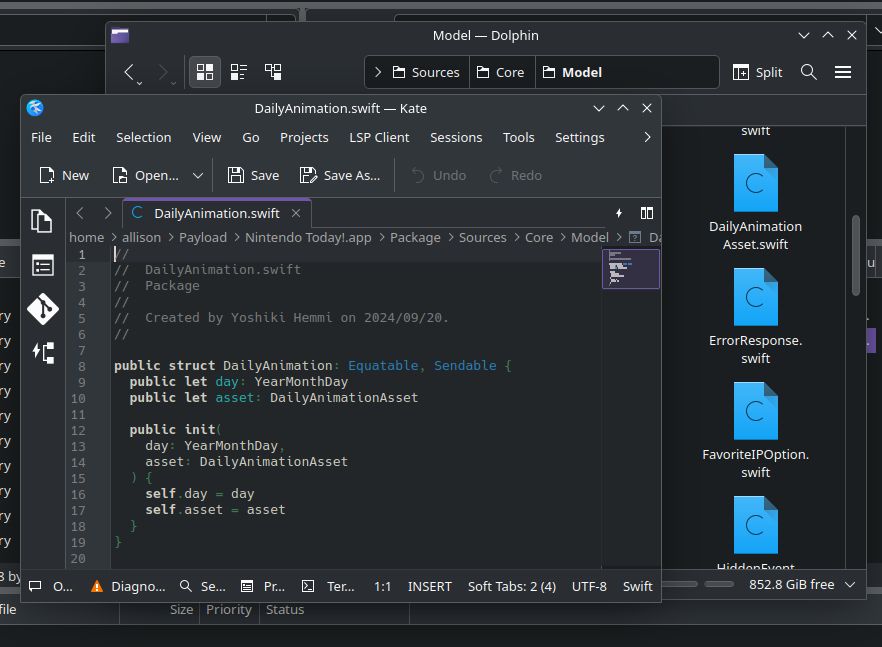Click the 'Package' breadcrumb in Kate path
The width and height of the screenshot is (882, 647).
click(415, 238)
